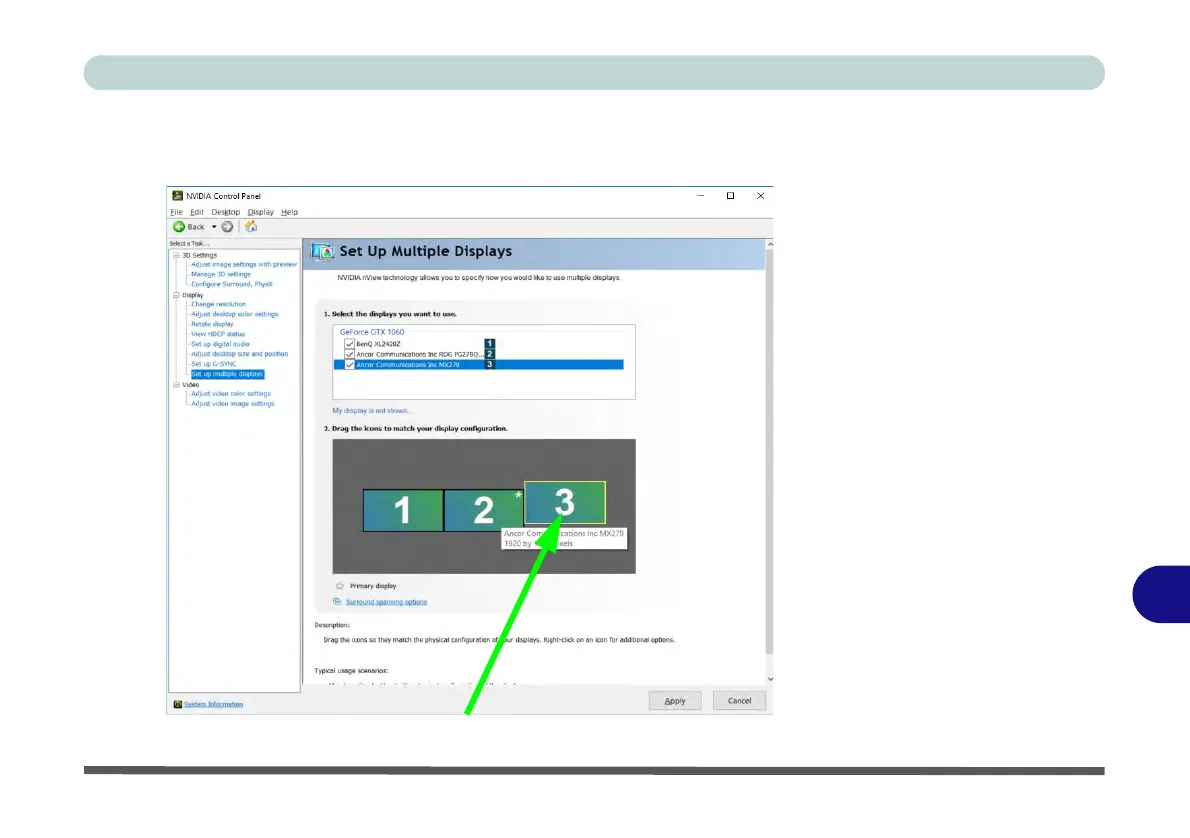
Task: Click the main panel scroll up arrow
Action: click(770, 244)
